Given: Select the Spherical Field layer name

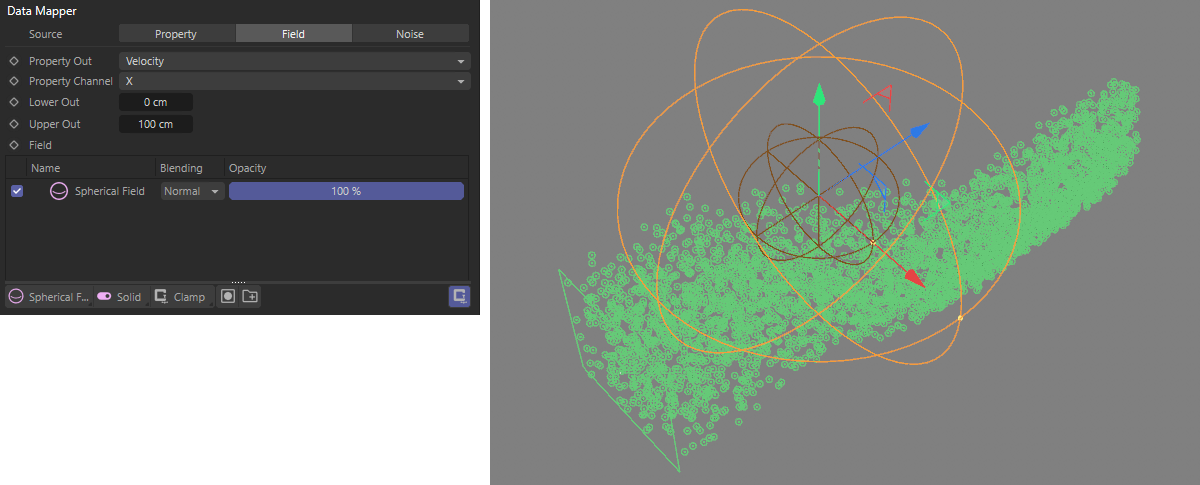Looking at the screenshot, I should pyautogui.click(x=110, y=191).
